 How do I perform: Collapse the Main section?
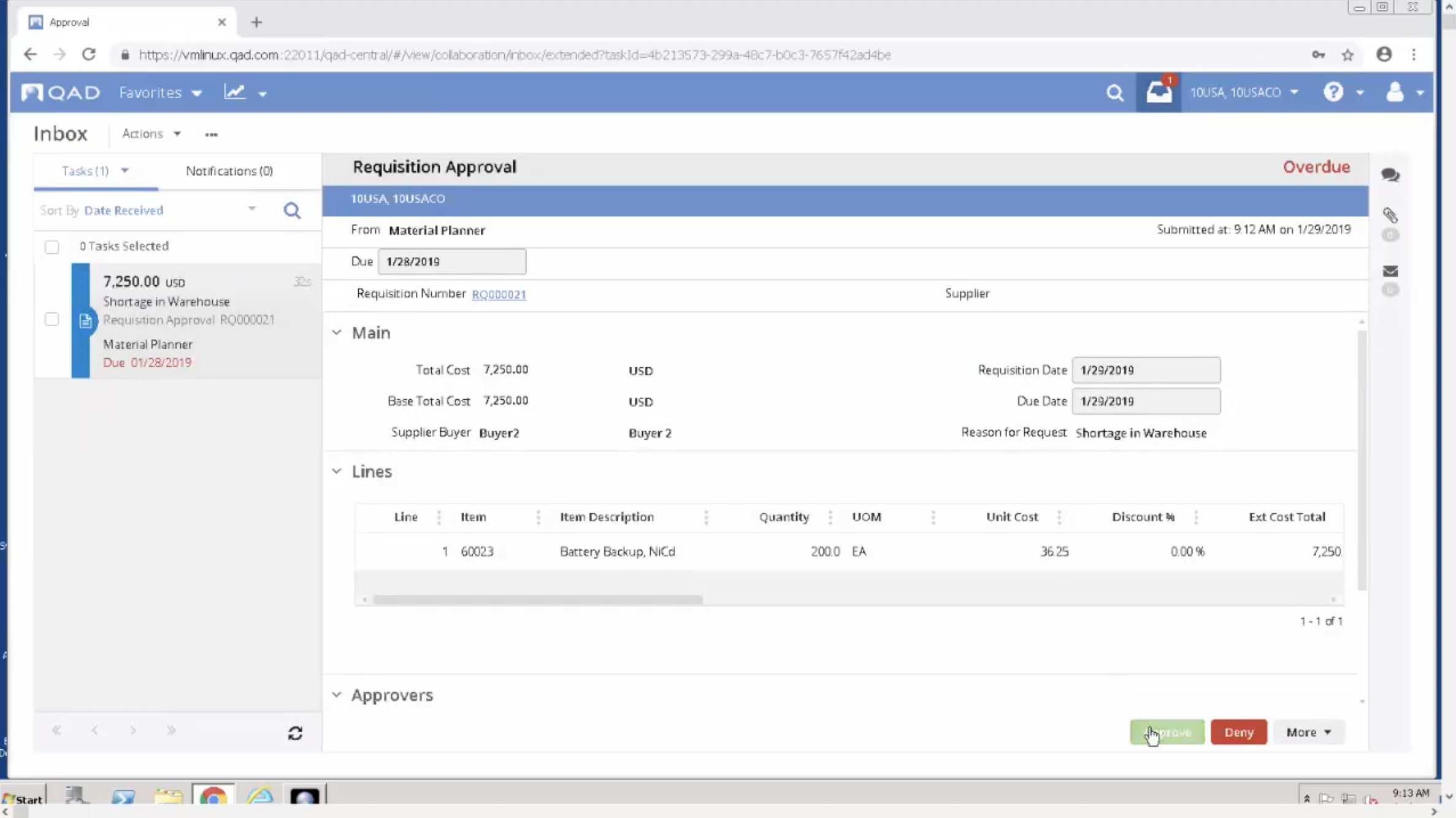coord(337,332)
